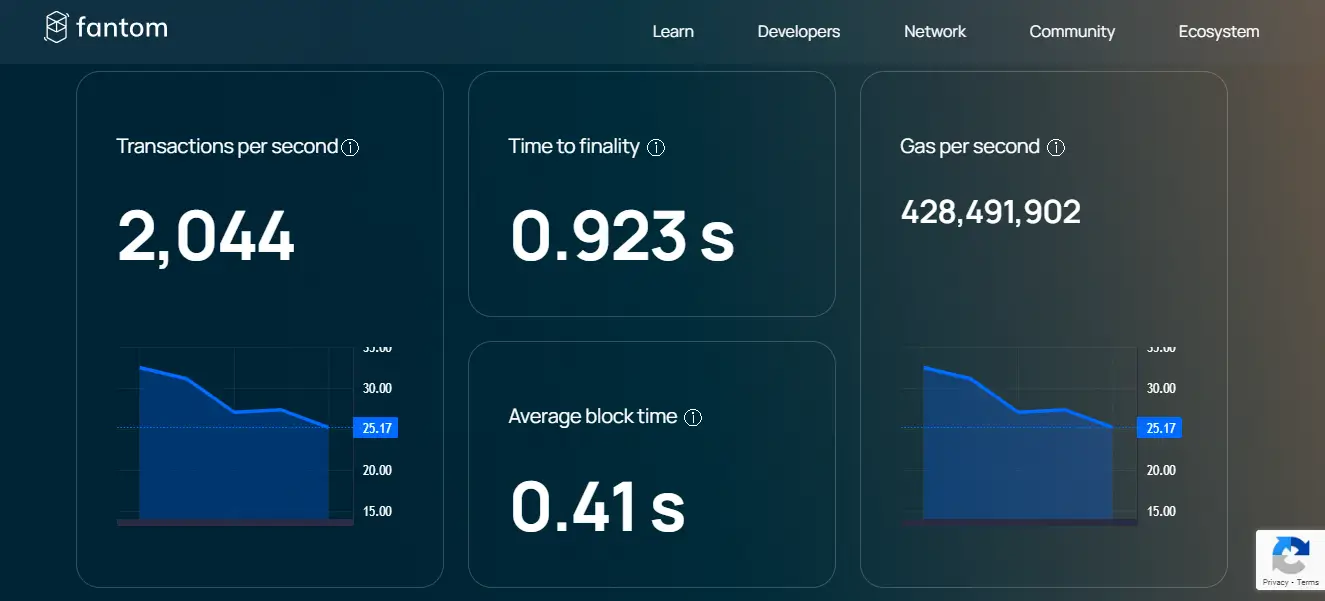Viewport: 1325px width, 601px height.
Task: Open reCAPTCHA Terms link
Action: click(x=1308, y=582)
